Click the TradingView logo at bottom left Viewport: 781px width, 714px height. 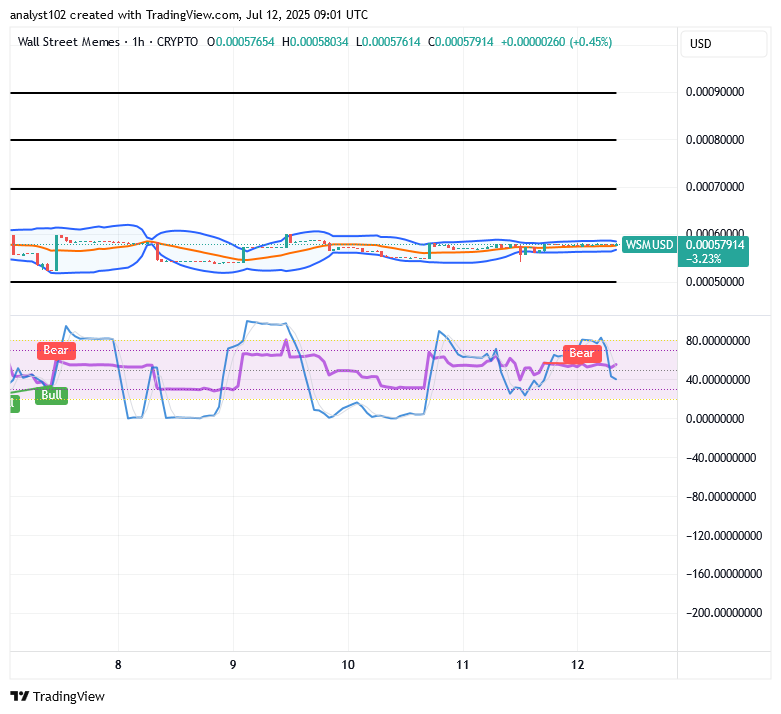point(57,696)
